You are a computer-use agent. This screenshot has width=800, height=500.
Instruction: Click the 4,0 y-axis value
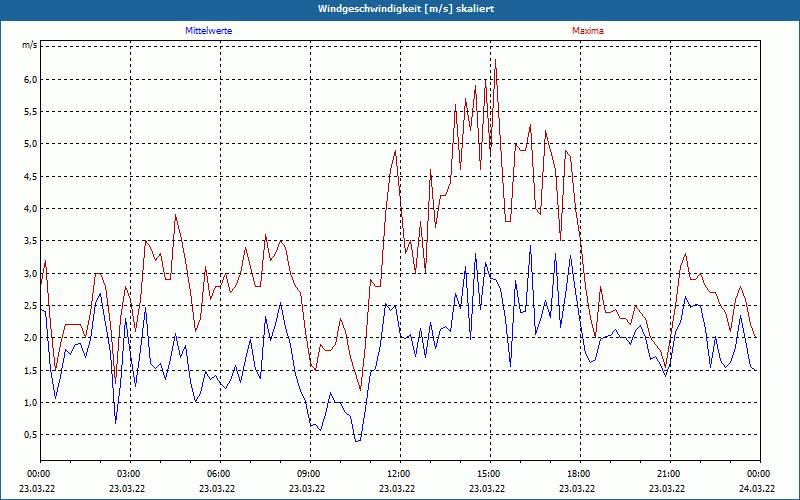coord(31,208)
